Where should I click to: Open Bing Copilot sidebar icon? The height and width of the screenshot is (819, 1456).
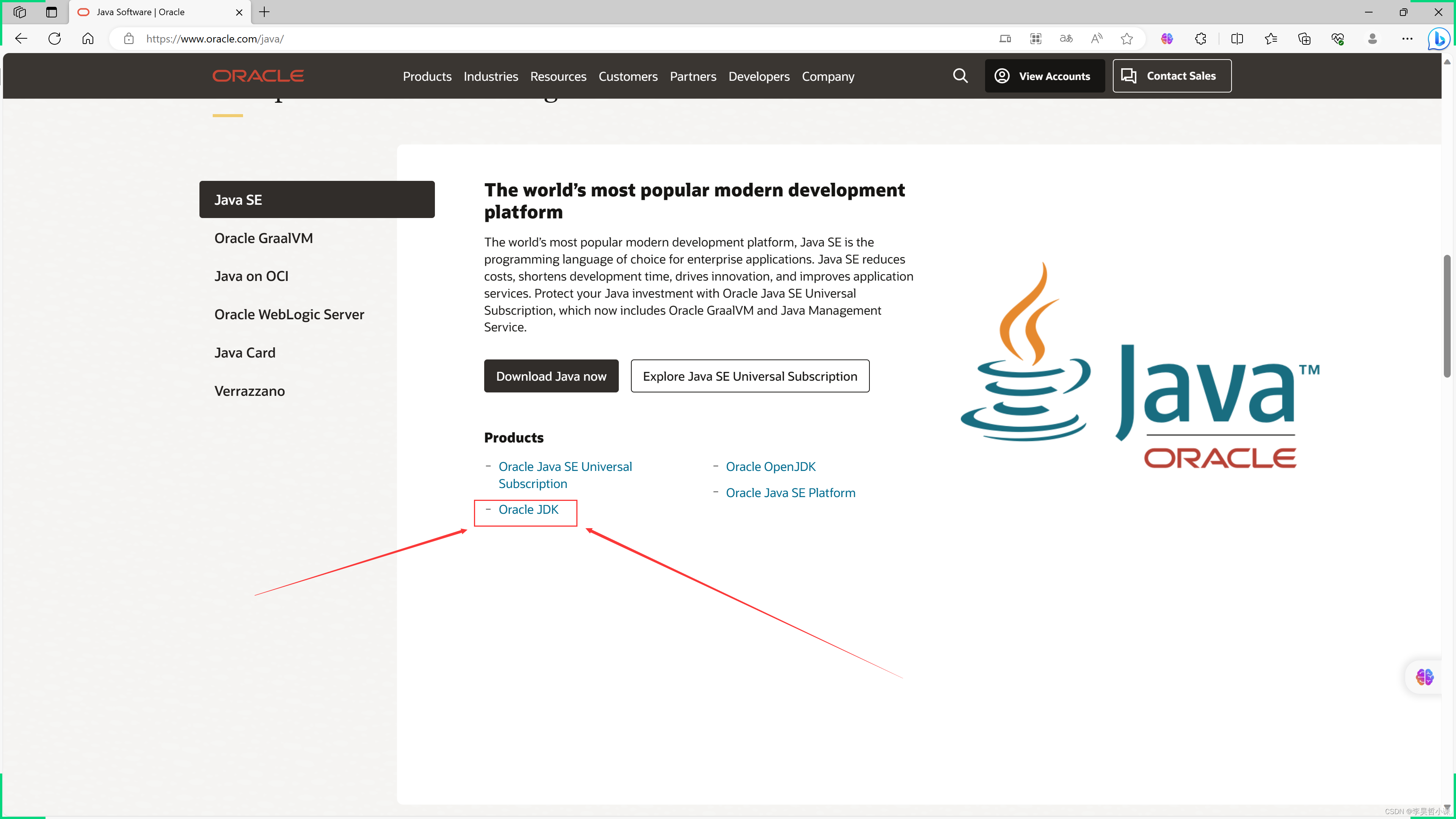(x=1439, y=38)
